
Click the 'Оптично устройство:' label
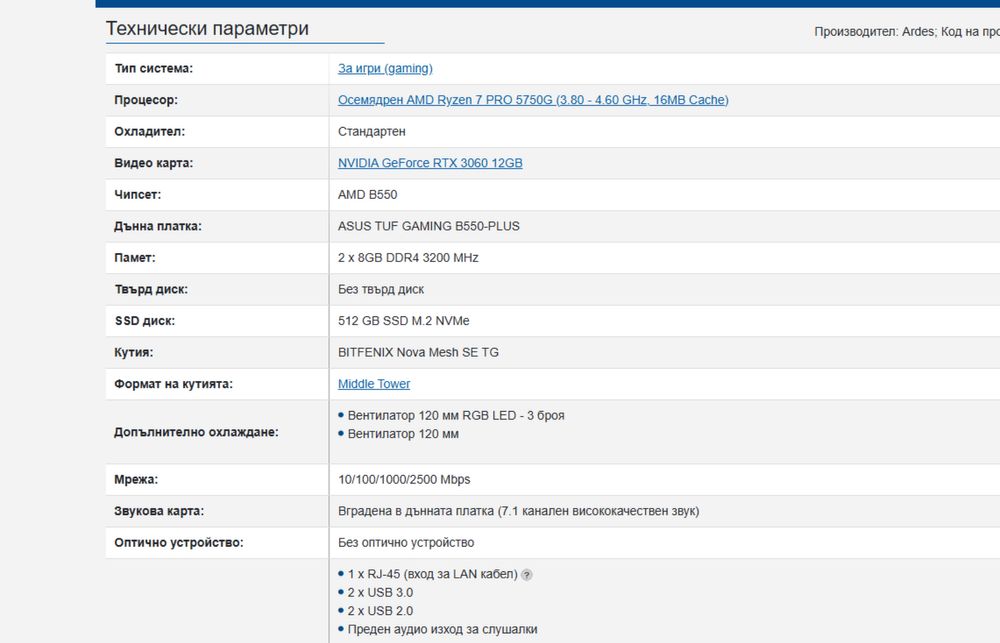click(x=179, y=543)
